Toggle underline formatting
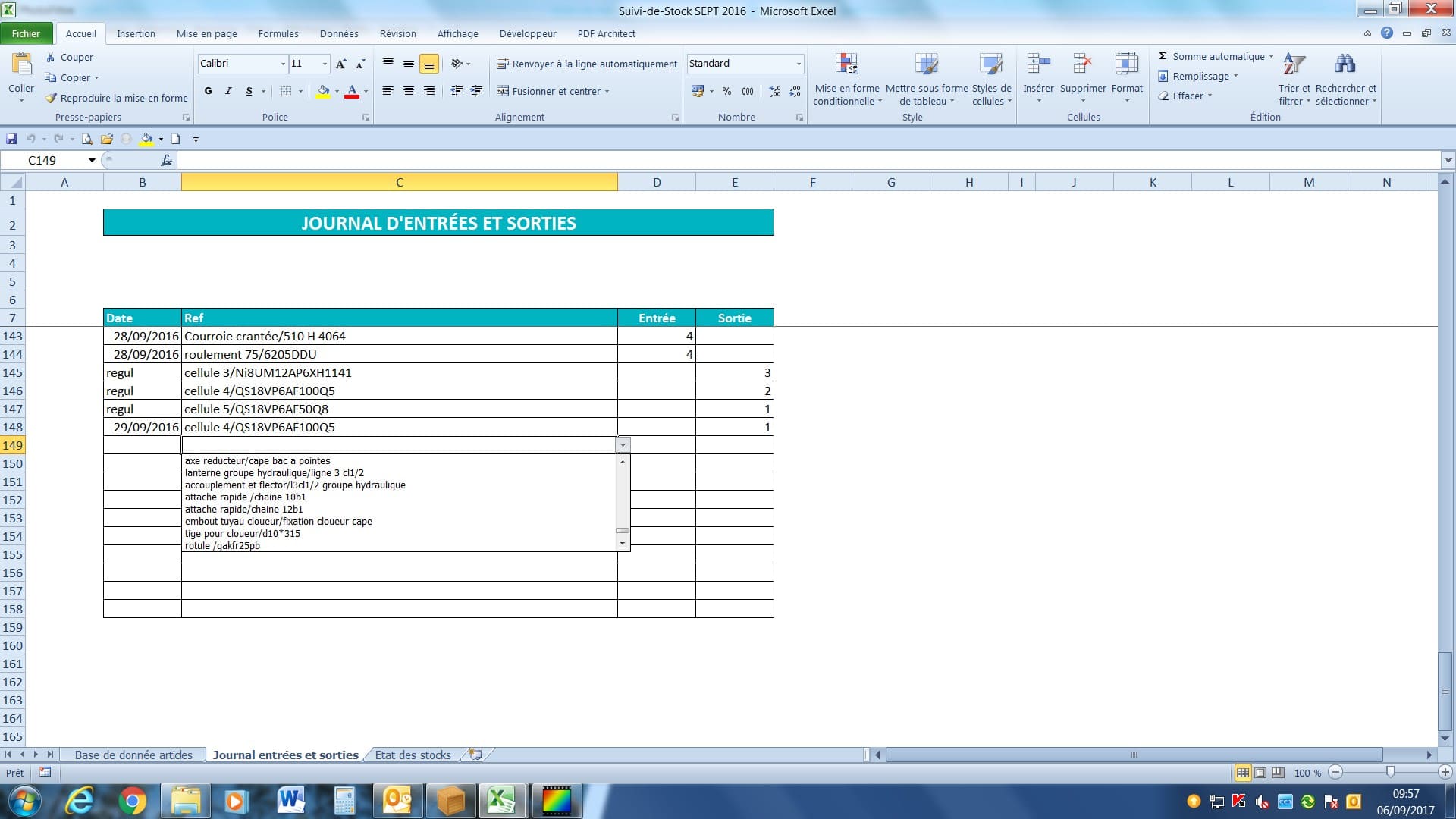 pyautogui.click(x=249, y=91)
